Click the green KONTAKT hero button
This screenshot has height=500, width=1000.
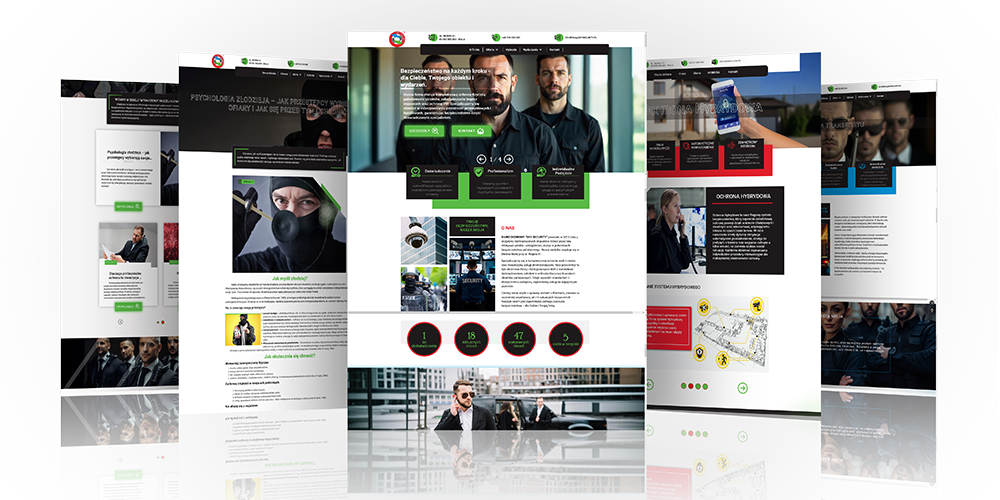point(470,130)
